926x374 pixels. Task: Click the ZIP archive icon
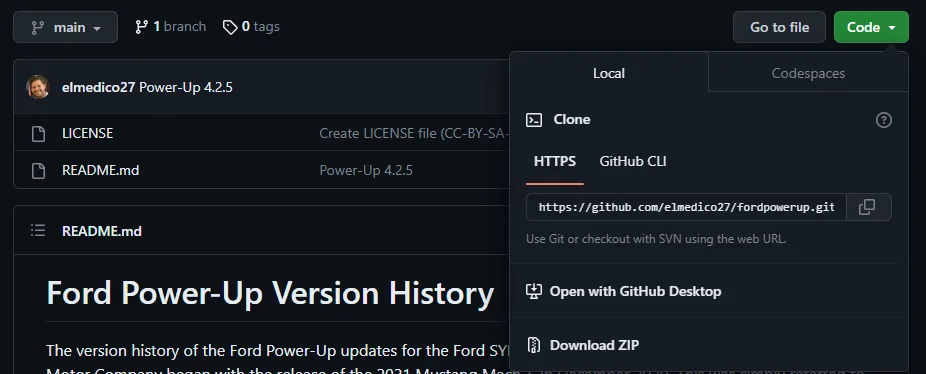[534, 345]
